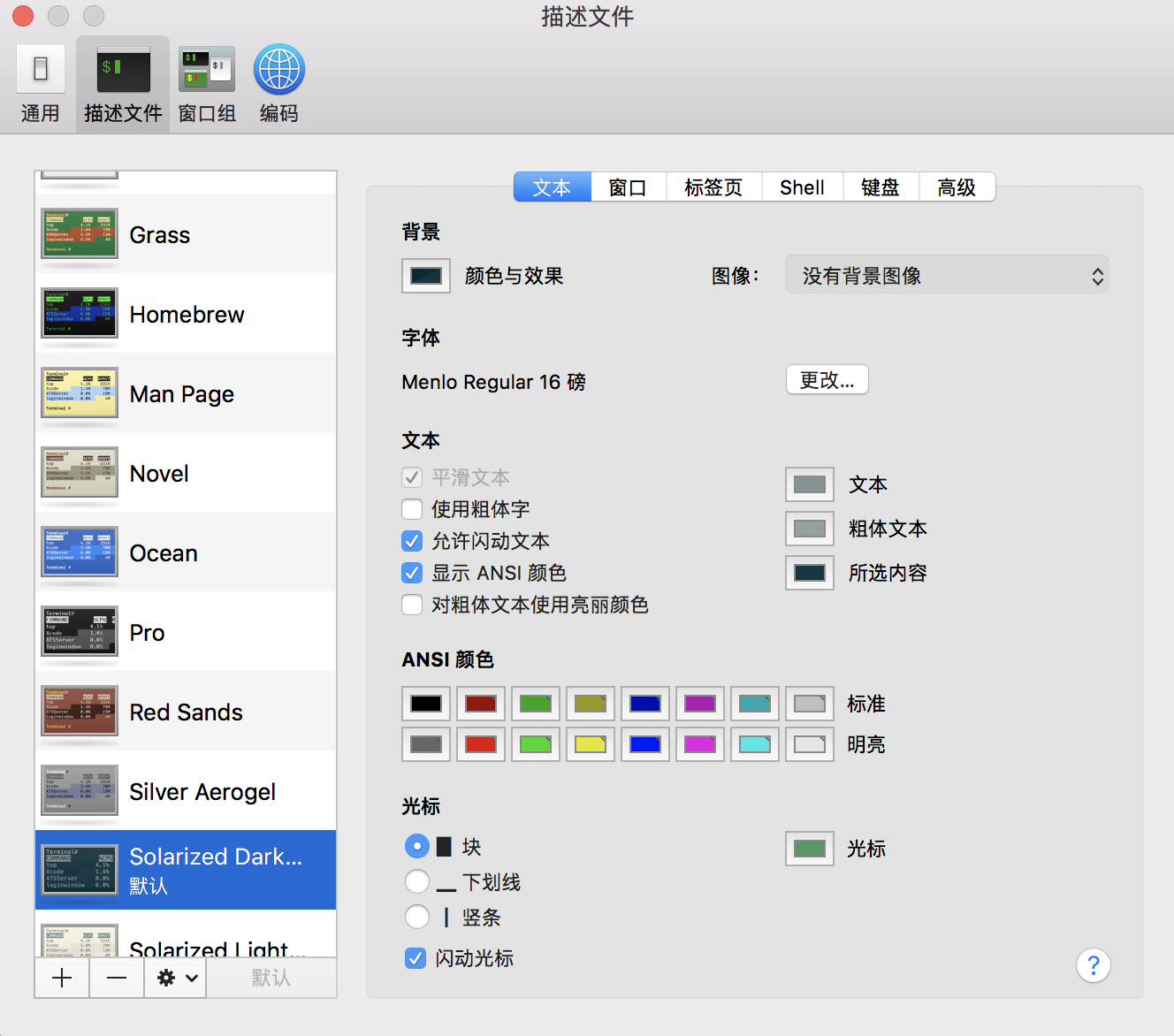Open background 颜色与效果 color well
1174x1036 pixels.
coord(426,276)
